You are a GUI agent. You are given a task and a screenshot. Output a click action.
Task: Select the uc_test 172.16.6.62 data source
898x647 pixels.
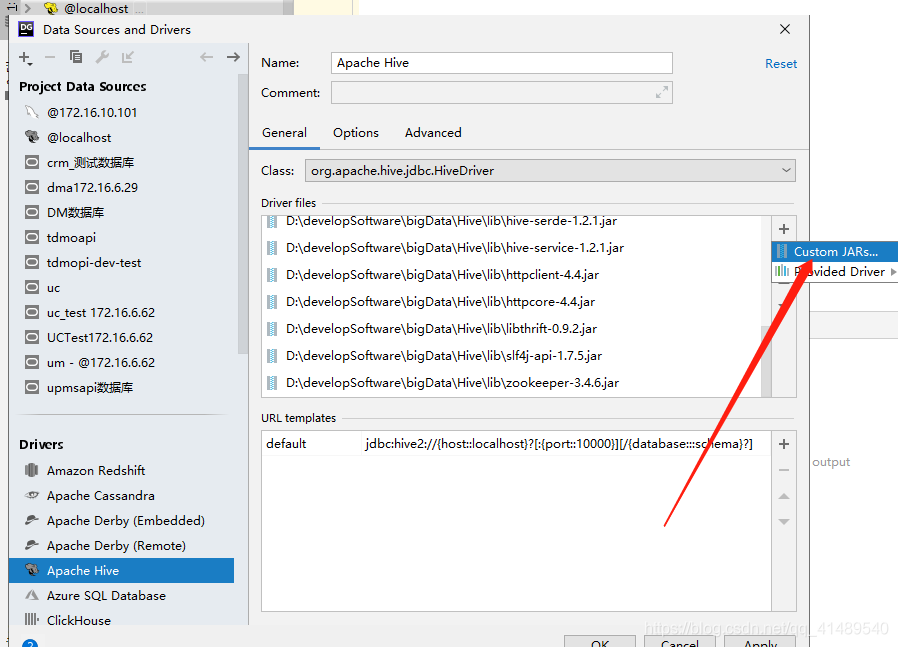tap(101, 313)
